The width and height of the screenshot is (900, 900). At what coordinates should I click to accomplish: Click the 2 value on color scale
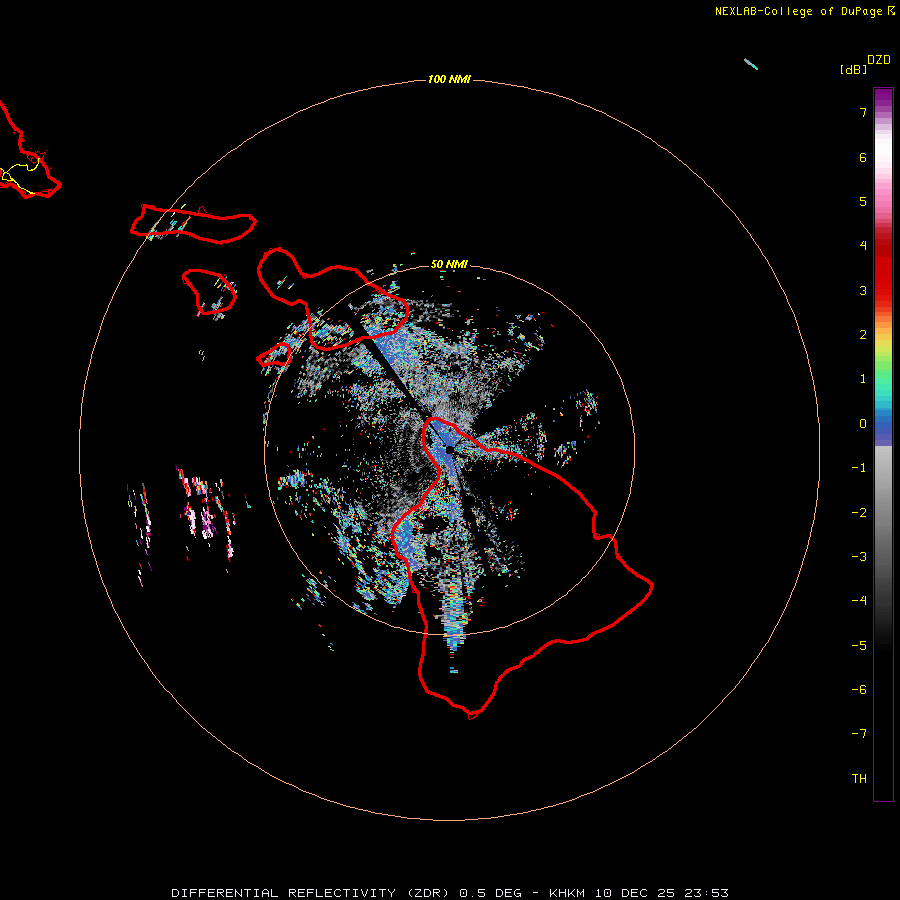click(863, 335)
